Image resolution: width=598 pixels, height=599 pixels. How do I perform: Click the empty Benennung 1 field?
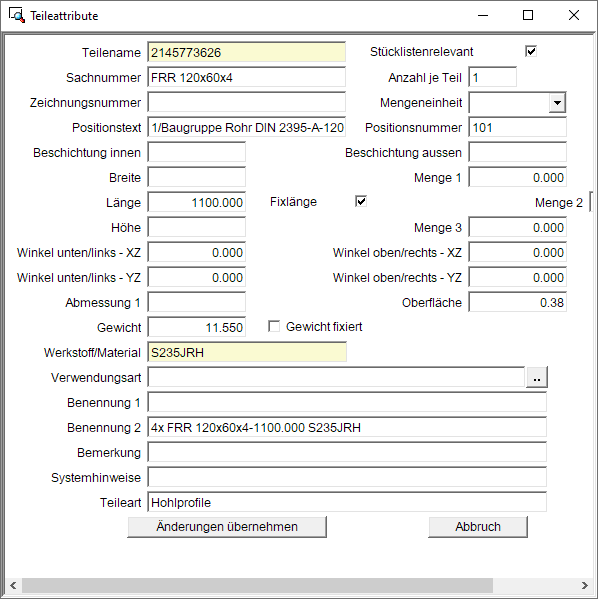(347, 403)
